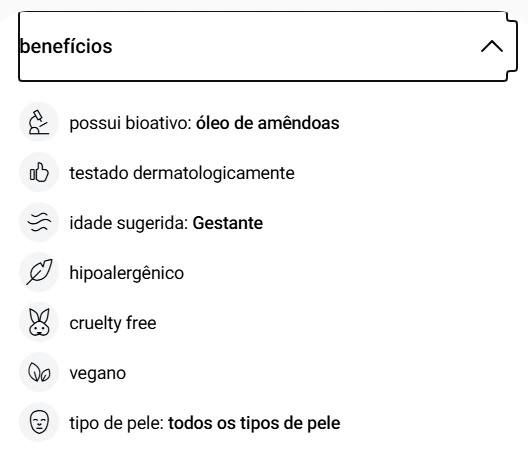528x457 pixels.
Task: Select the óleo de amêndoas text
Action: point(268,123)
